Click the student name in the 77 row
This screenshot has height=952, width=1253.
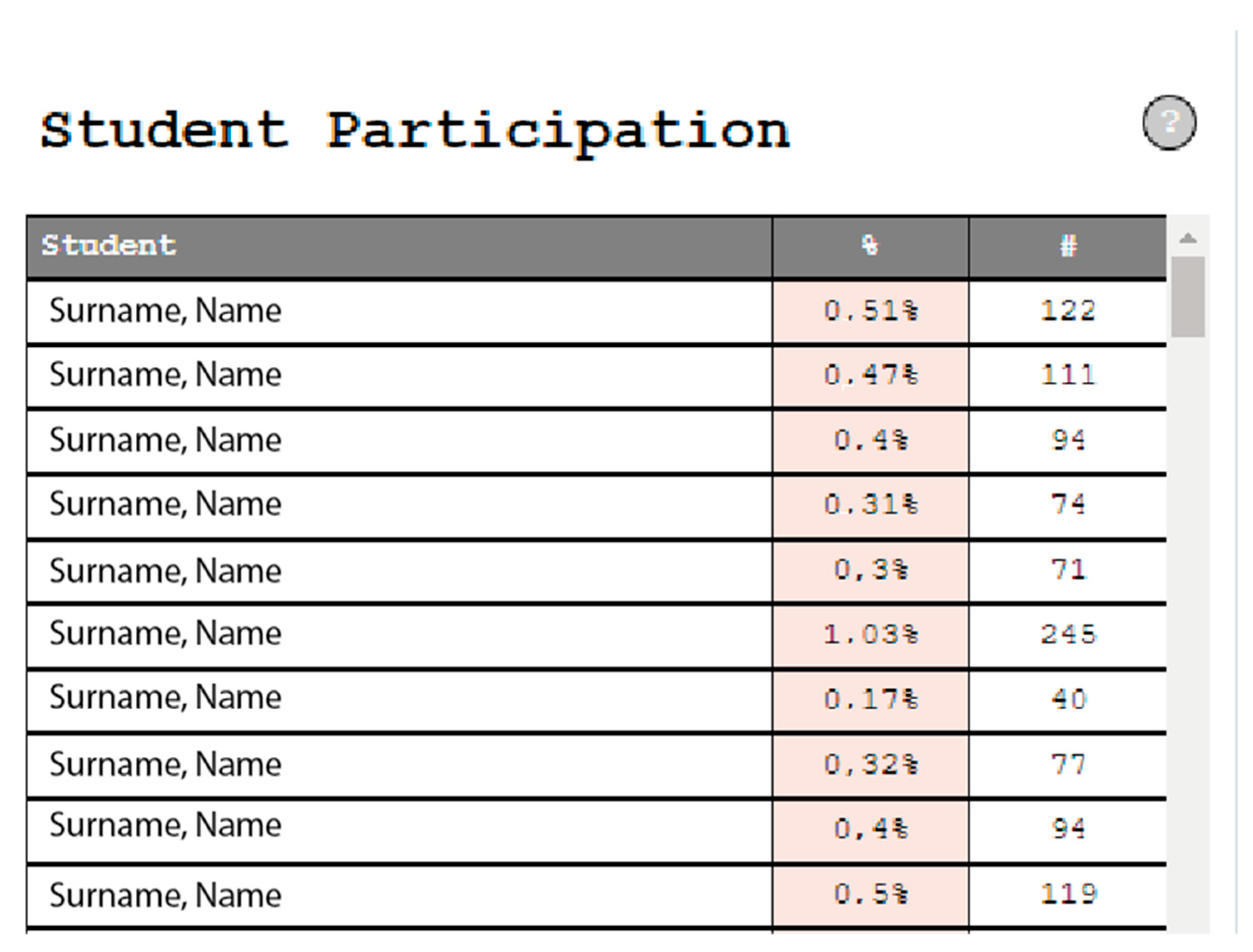click(x=165, y=764)
